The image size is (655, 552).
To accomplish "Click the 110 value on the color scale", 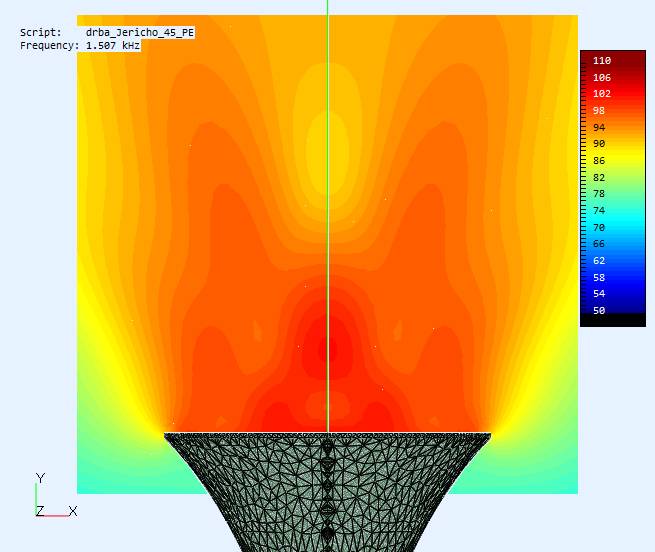I will (x=602, y=61).
